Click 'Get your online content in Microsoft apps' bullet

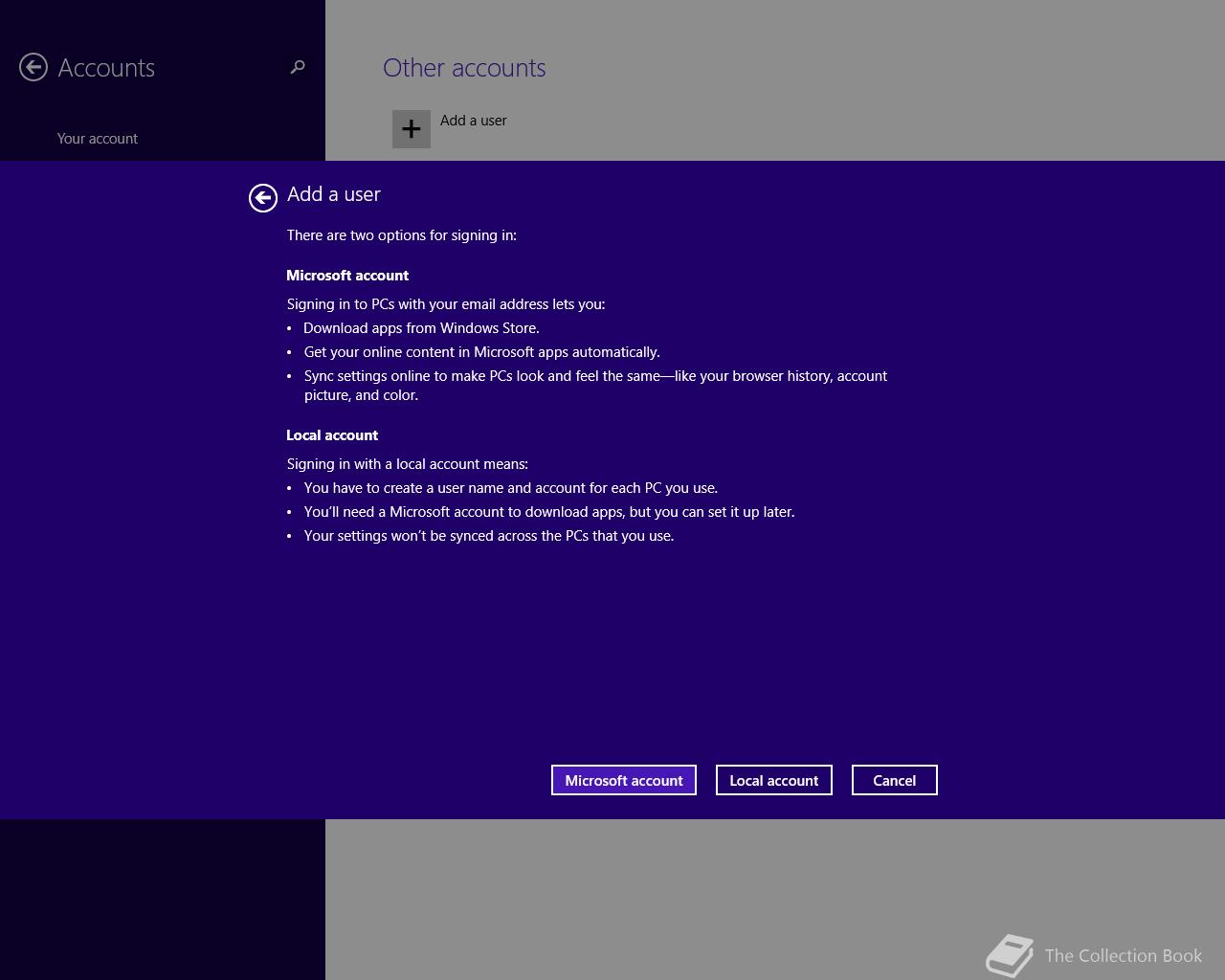pos(482,352)
